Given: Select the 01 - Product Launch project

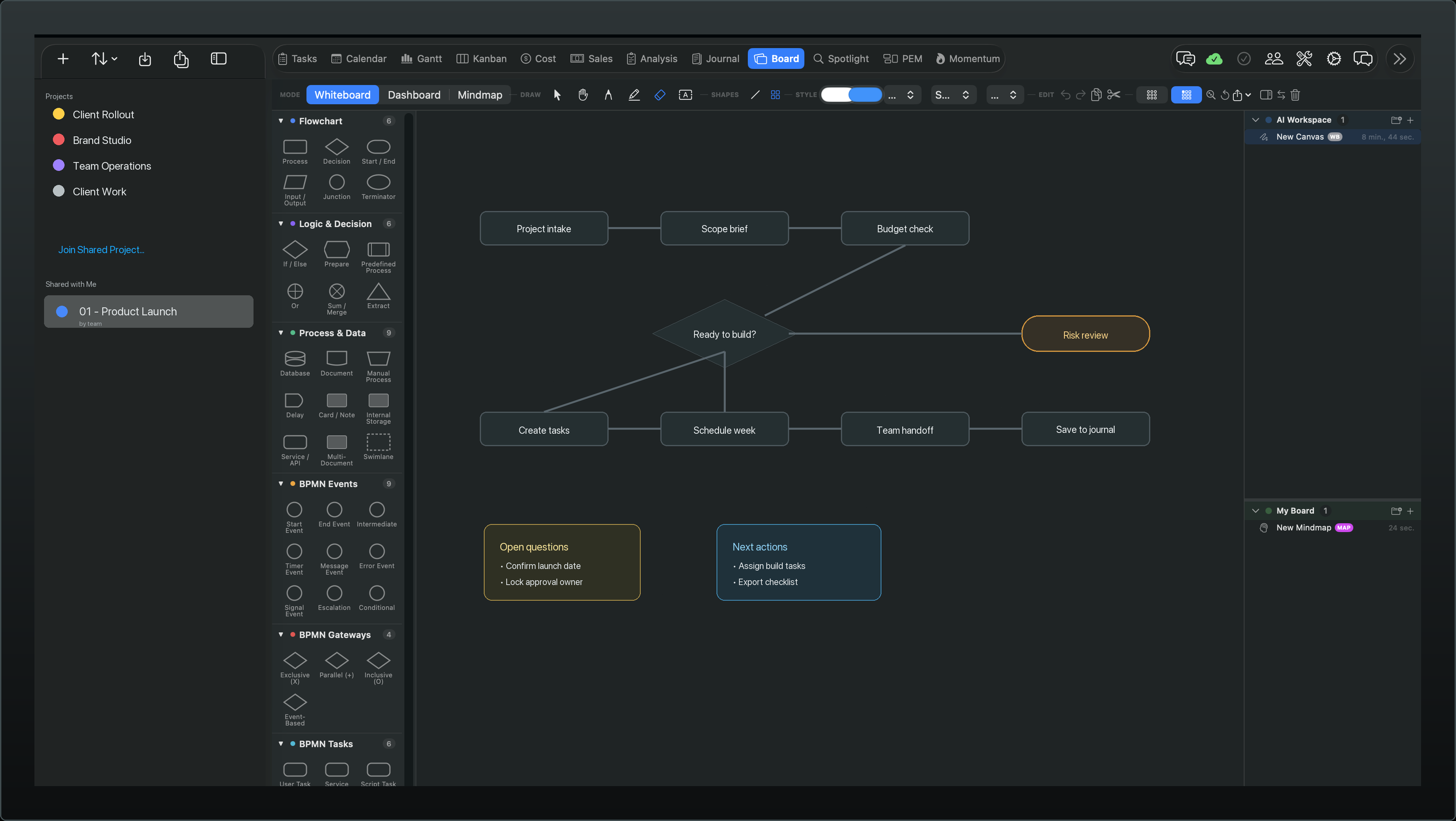Looking at the screenshot, I should (x=149, y=312).
